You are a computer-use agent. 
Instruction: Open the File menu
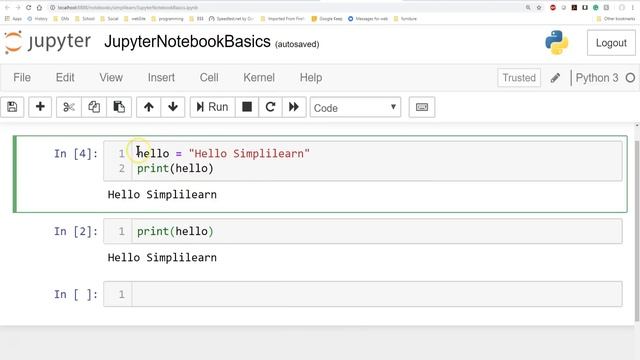click(22, 78)
